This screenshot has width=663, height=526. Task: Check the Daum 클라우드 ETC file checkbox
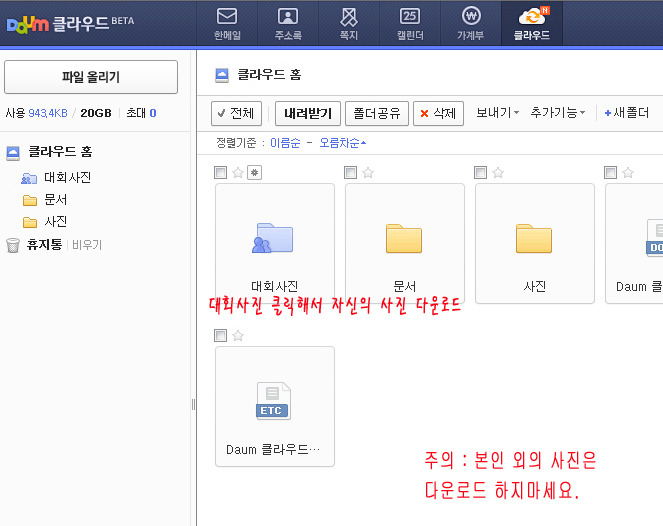pos(221,336)
